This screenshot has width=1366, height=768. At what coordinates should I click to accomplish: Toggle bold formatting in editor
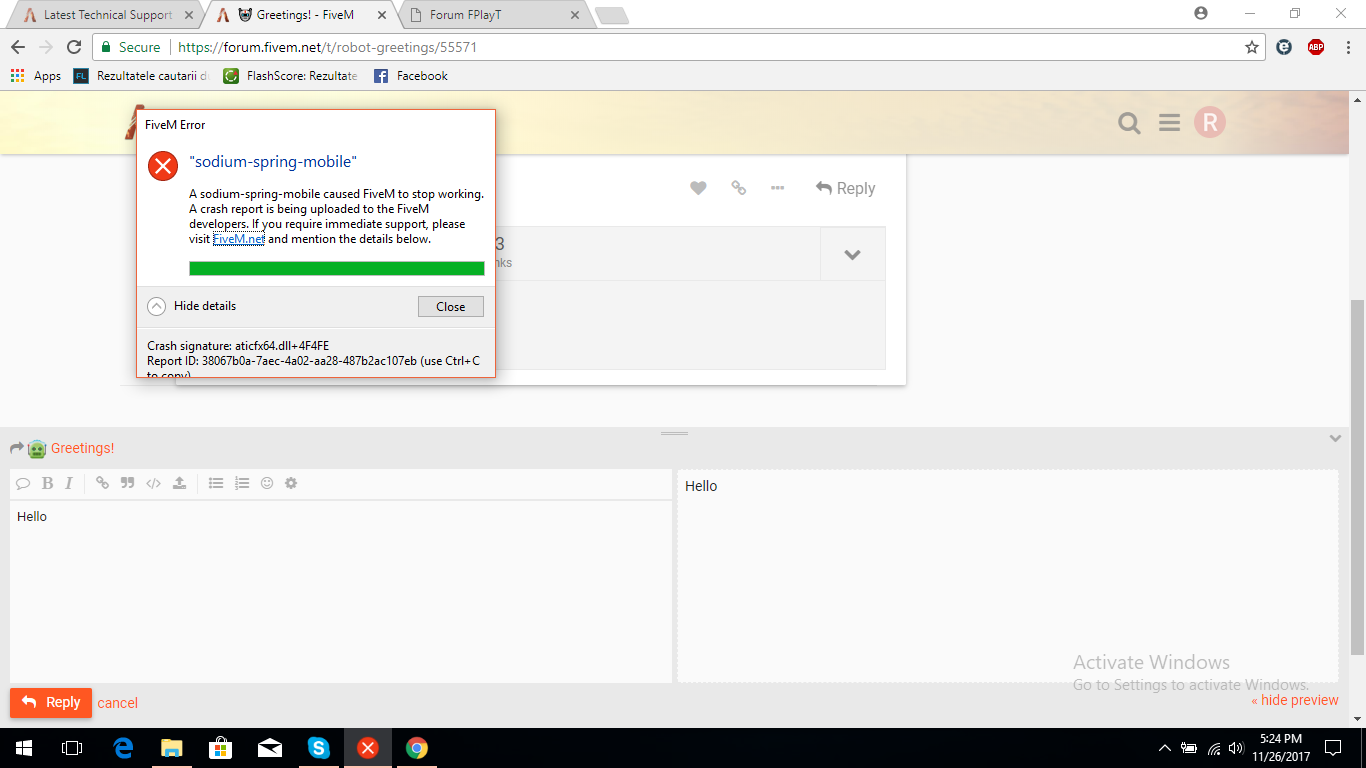[47, 483]
